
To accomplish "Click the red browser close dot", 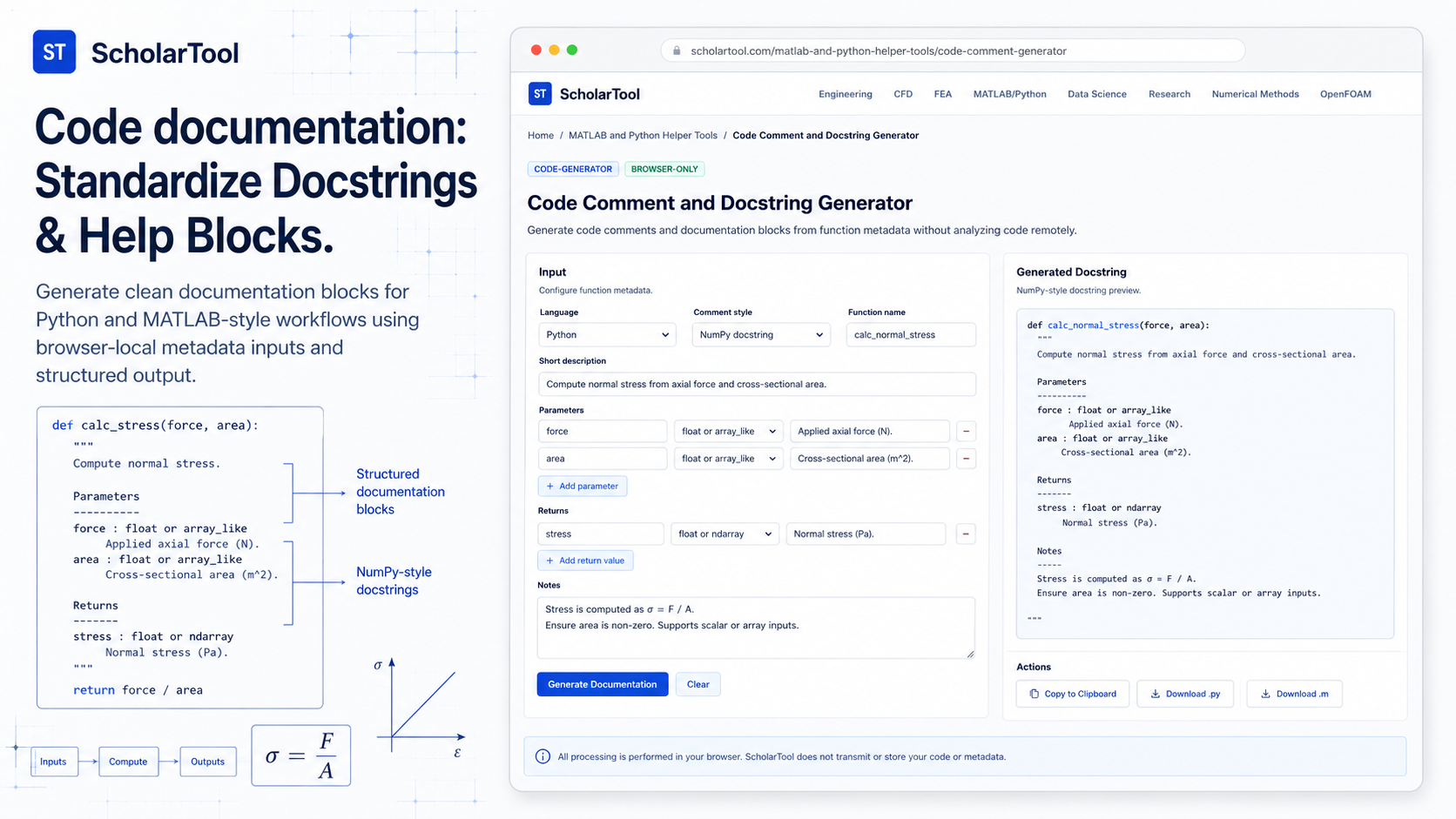I will point(536,50).
